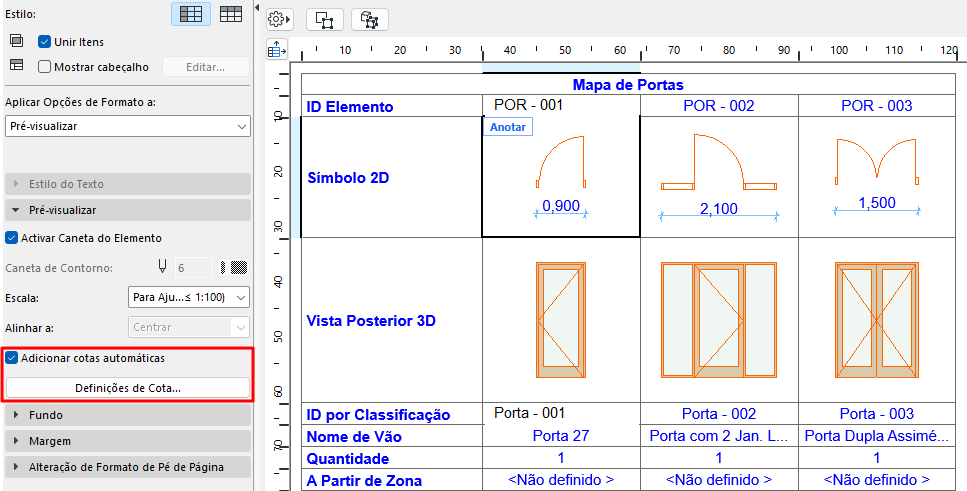Click the pen icon next to Caneta de Contorno

(162, 267)
